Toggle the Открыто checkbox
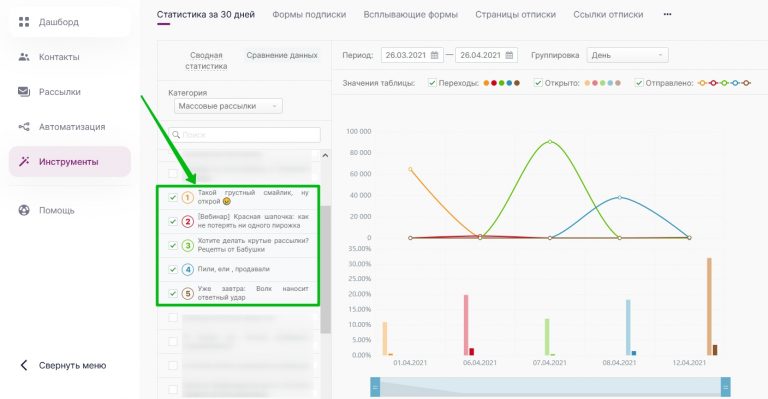Screen dimensions: 768x399 tap(538, 83)
